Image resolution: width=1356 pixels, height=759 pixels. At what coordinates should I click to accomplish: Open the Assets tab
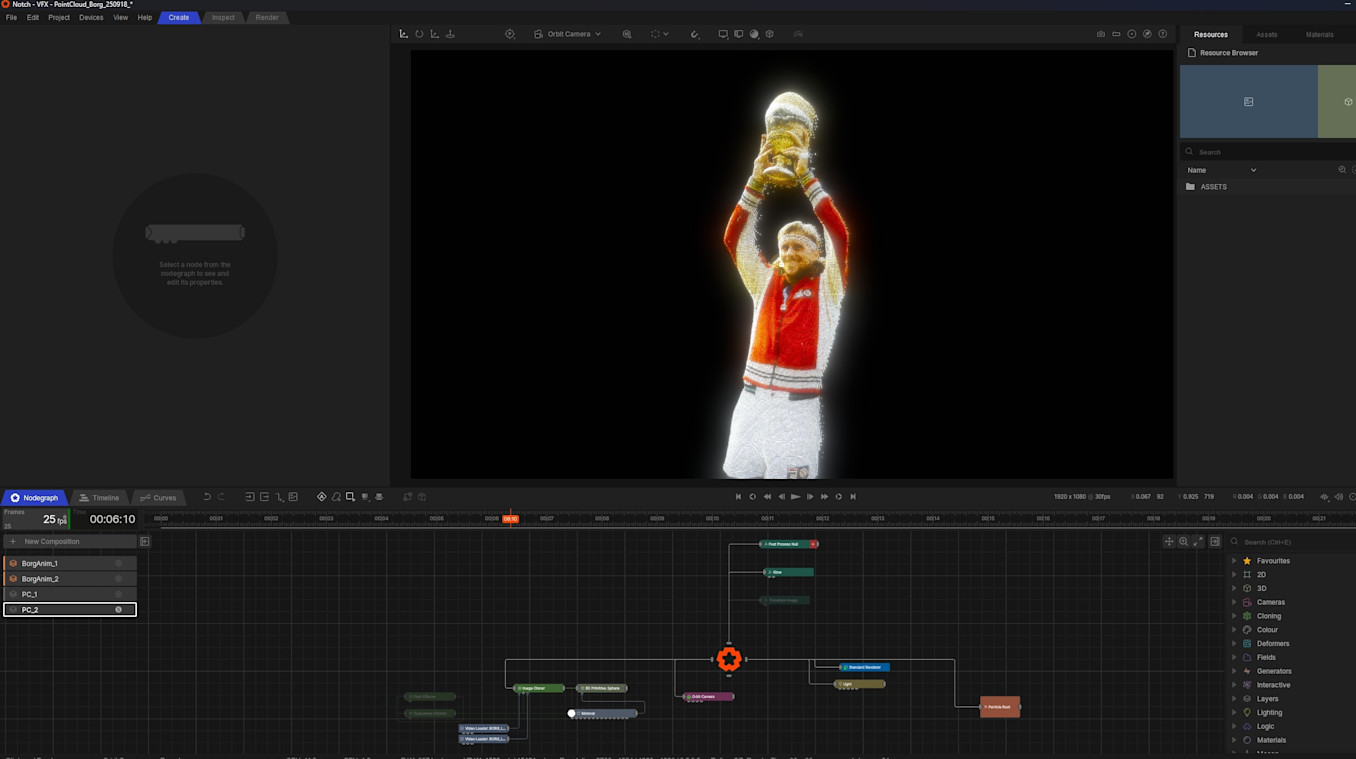(1267, 35)
